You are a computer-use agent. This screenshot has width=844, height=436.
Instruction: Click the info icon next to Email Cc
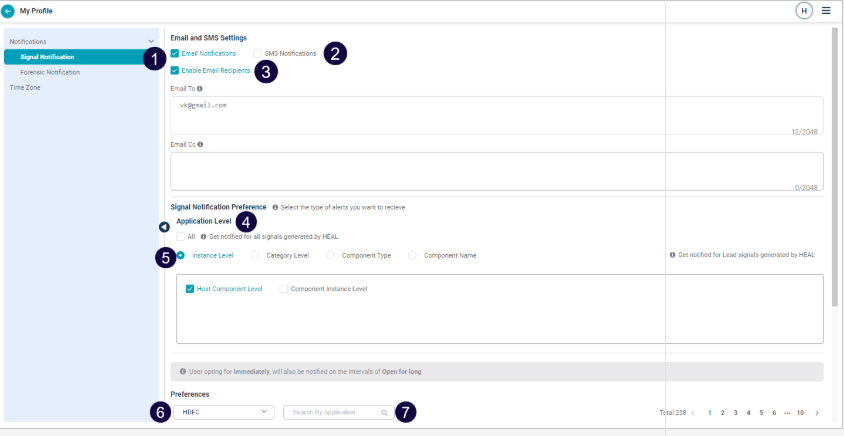pos(200,144)
